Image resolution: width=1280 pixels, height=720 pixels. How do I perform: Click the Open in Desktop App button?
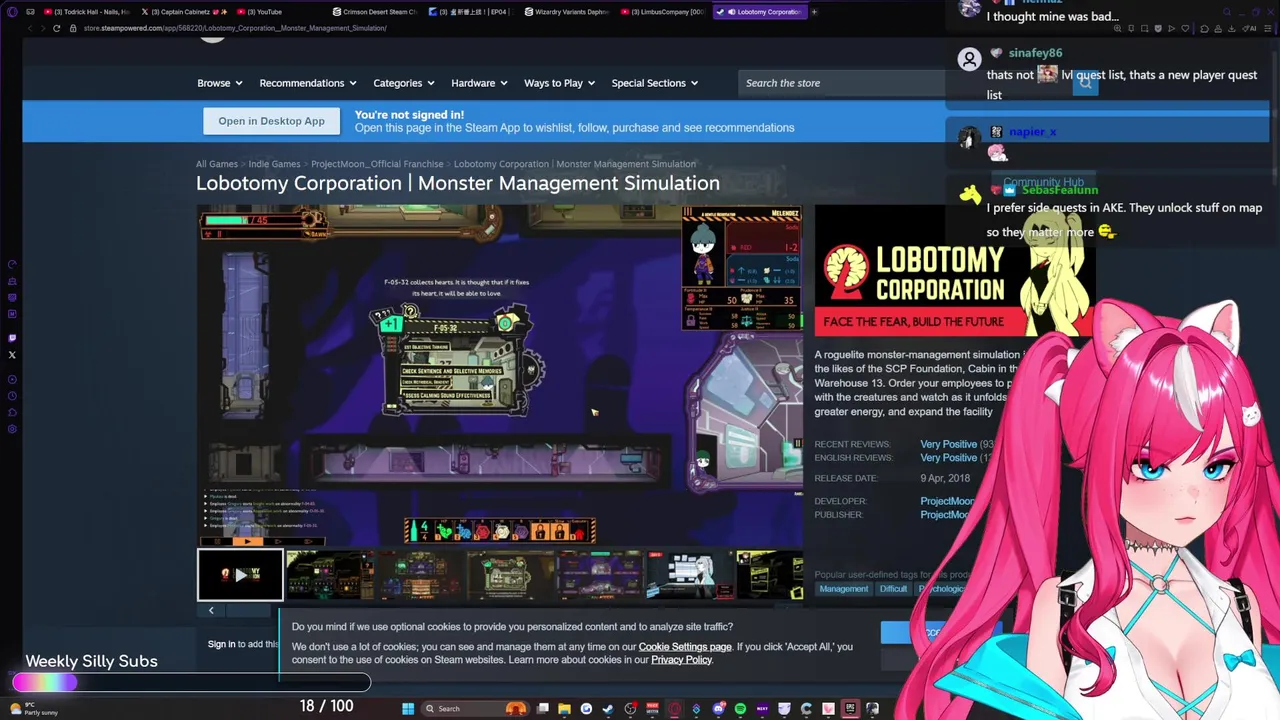point(272,121)
